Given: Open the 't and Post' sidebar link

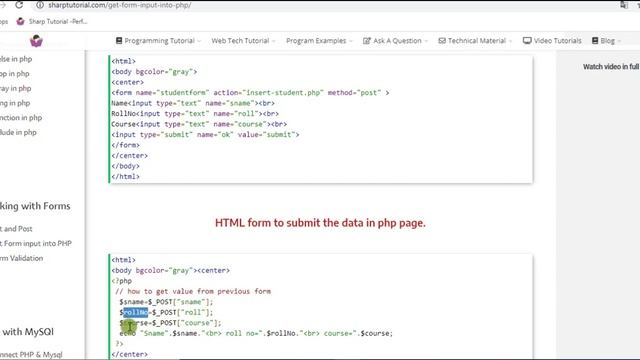Looking at the screenshot, I should pyautogui.click(x=16, y=229).
